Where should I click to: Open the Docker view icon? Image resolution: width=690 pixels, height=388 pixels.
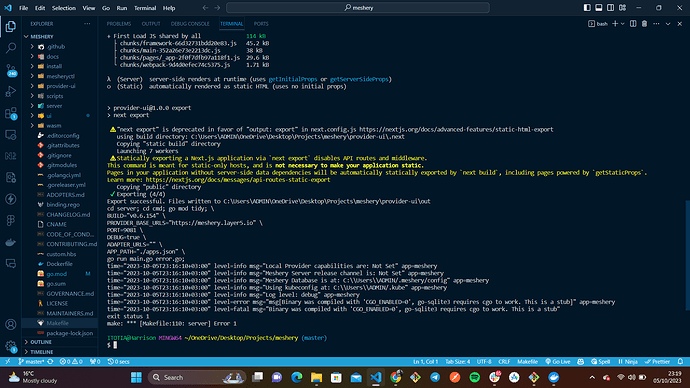click(11, 242)
